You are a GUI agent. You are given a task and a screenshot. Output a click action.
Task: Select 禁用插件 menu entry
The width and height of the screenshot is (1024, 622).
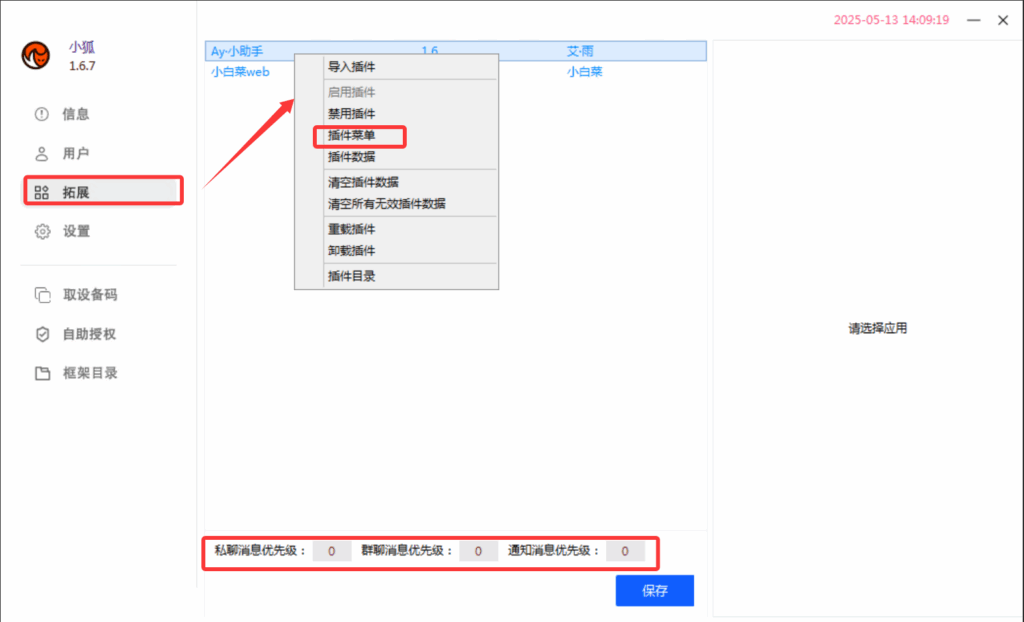[x=351, y=114]
